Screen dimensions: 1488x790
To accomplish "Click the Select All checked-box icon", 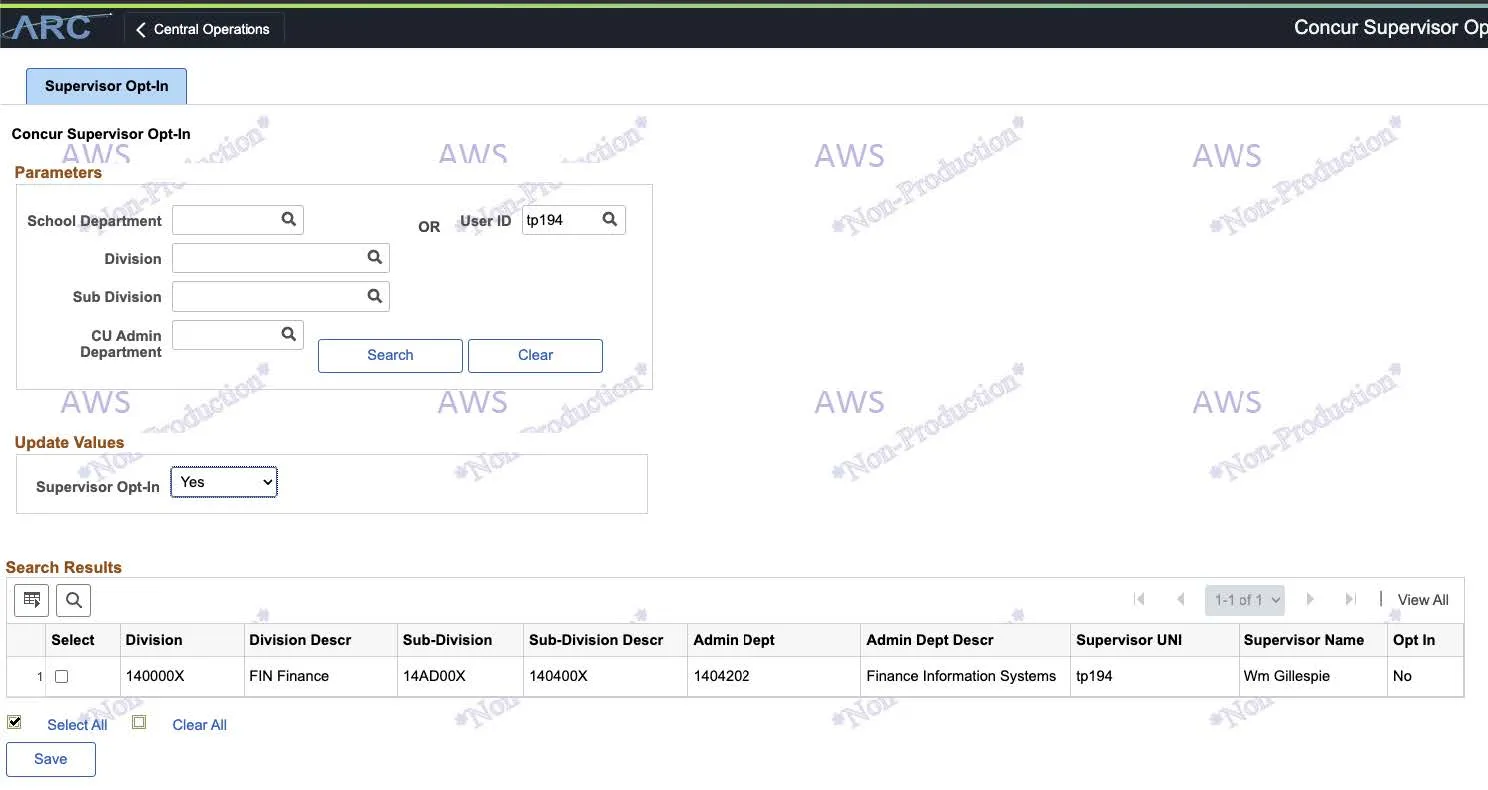I will click(14, 722).
